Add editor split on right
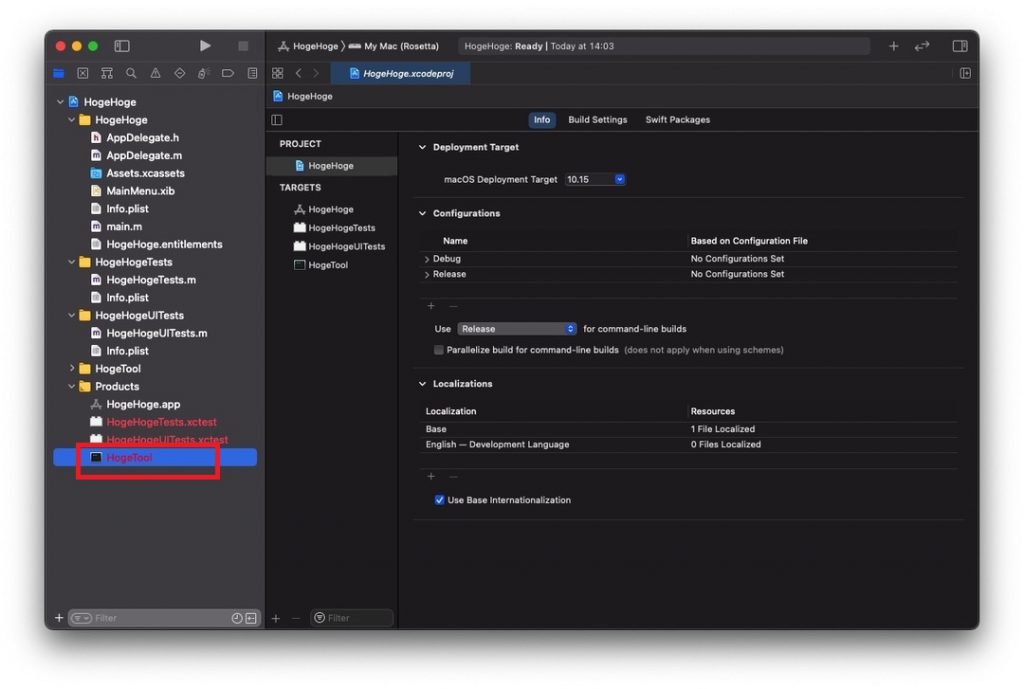Image resolution: width=1024 pixels, height=689 pixels. coord(965,73)
